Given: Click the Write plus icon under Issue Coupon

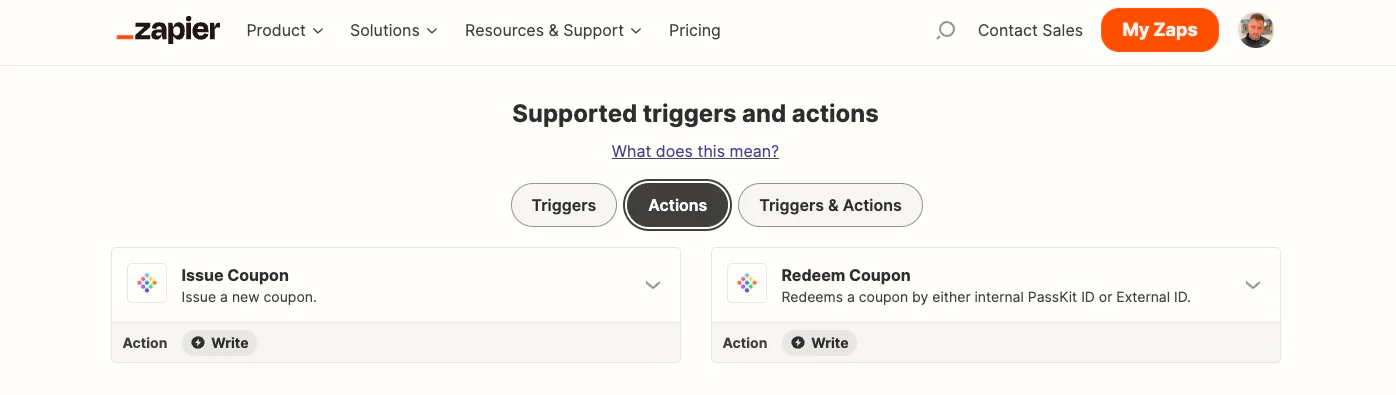Looking at the screenshot, I should pyautogui.click(x=198, y=343).
